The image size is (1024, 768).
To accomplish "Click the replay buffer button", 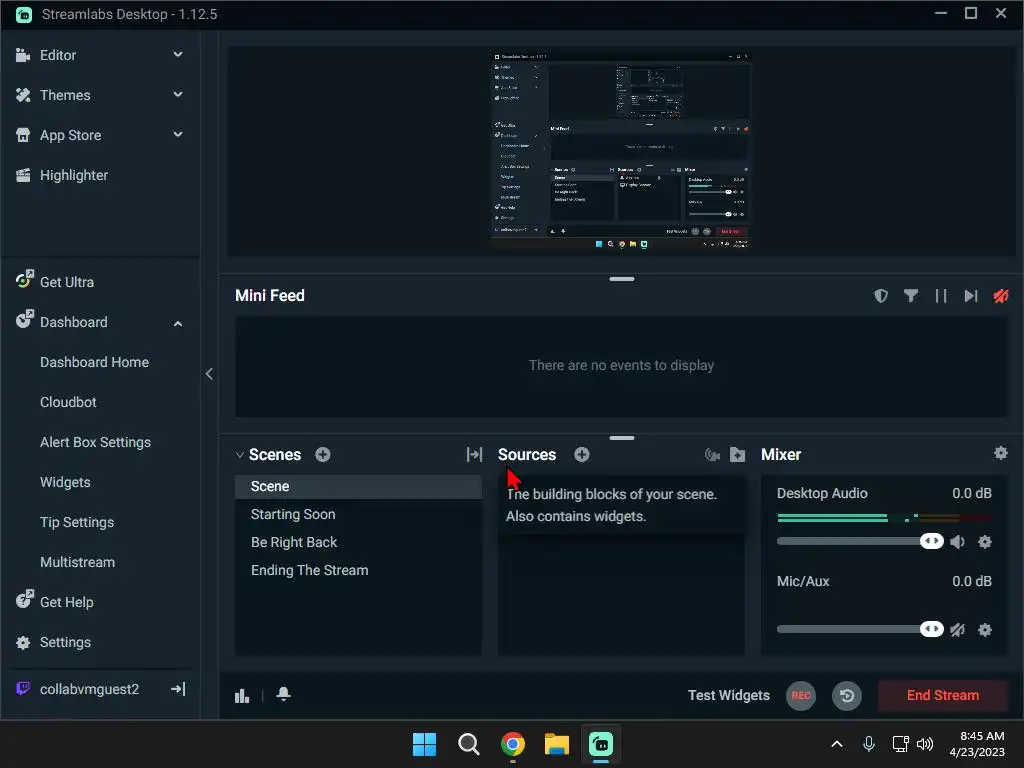I will pos(846,696).
